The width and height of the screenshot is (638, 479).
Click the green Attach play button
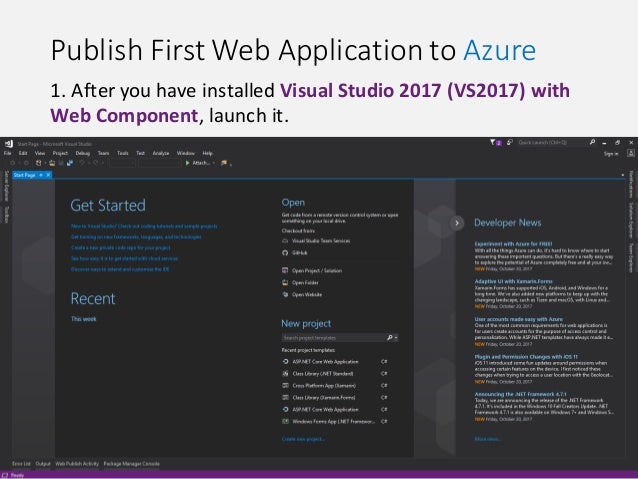pyautogui.click(x=188, y=163)
